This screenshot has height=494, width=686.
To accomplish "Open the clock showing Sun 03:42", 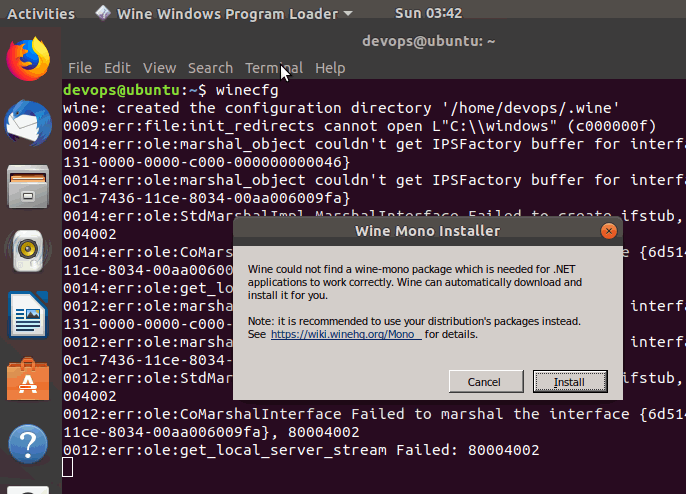I will pyautogui.click(x=428, y=14).
